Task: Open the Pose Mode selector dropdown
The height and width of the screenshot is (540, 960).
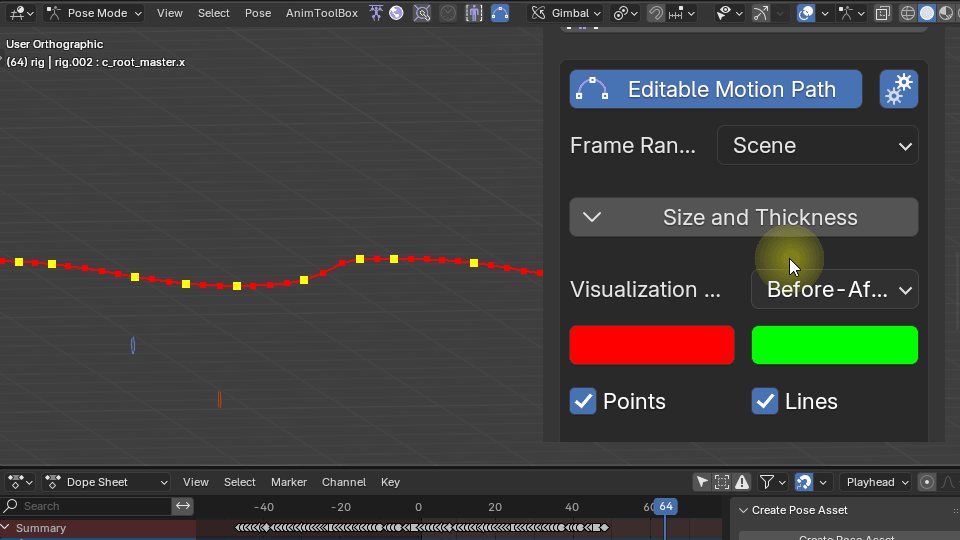Action: point(95,13)
